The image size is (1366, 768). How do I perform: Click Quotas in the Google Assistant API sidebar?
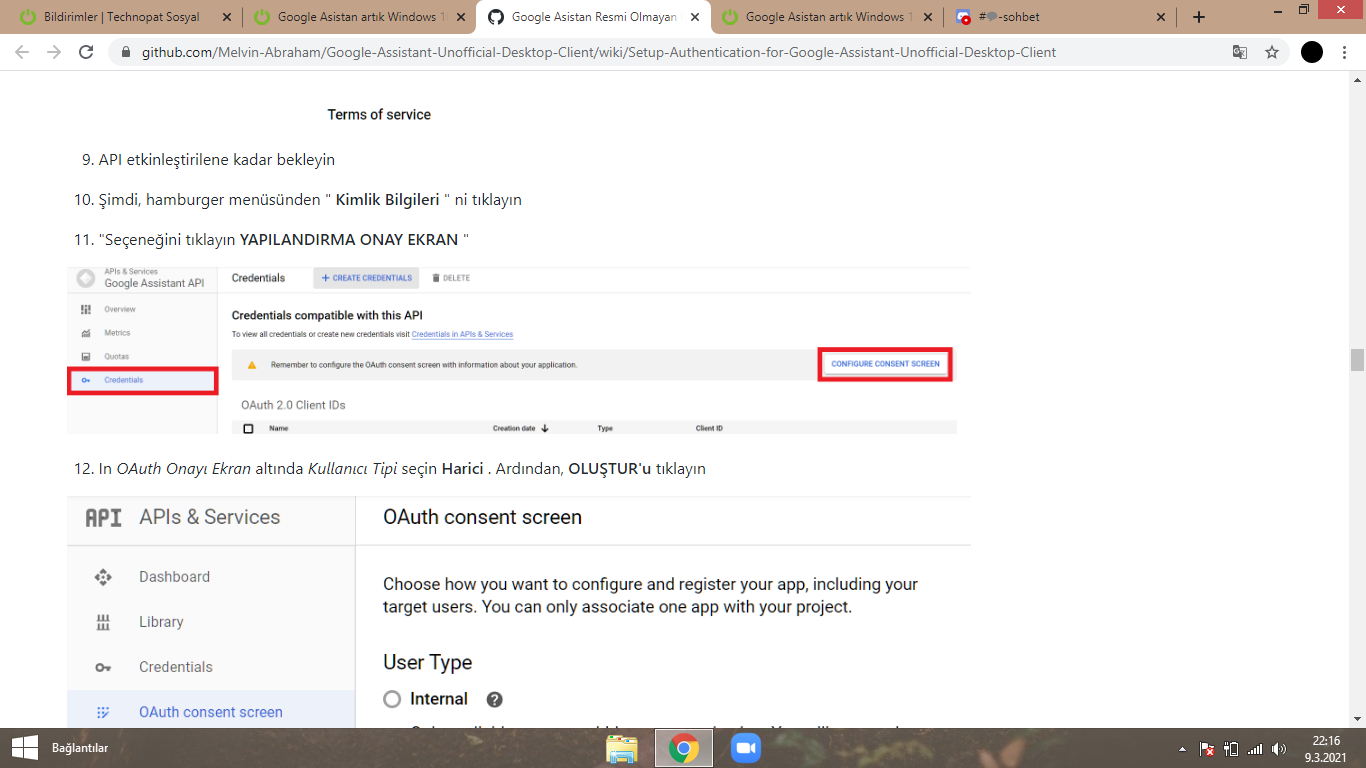point(117,356)
